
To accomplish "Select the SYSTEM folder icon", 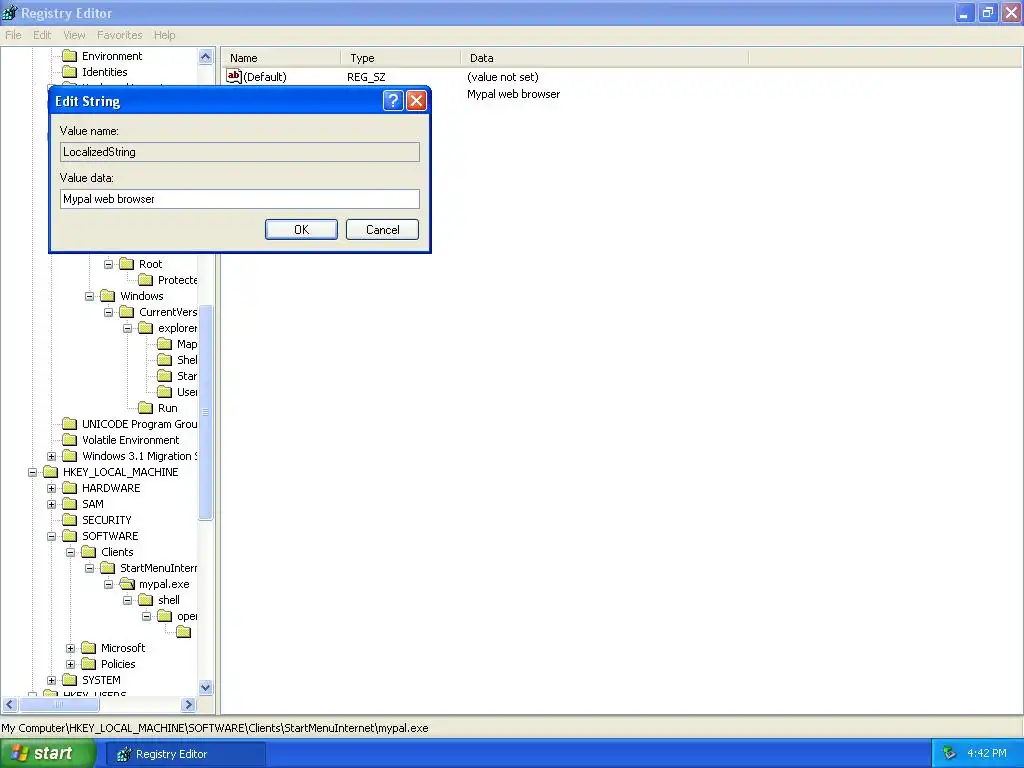I will click(x=69, y=680).
